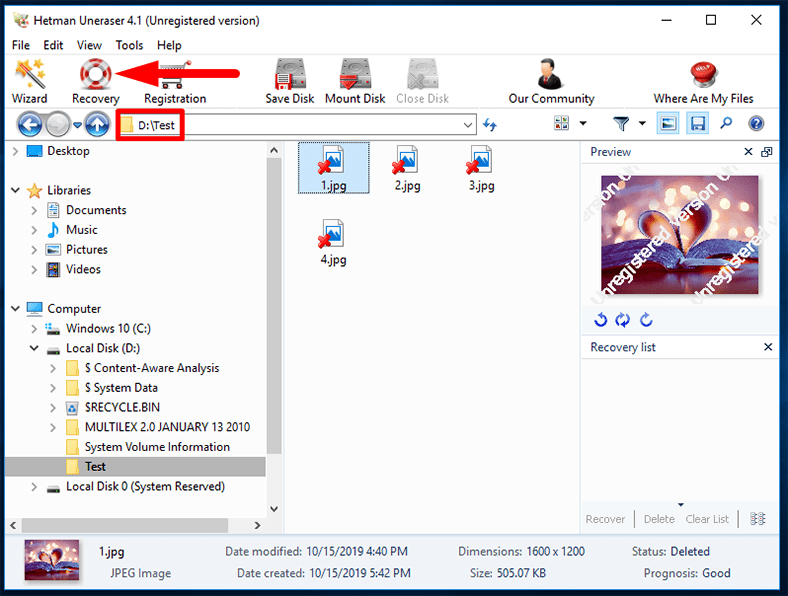The height and width of the screenshot is (596, 788).
Task: Select deleted file 1.jpg
Action: [334, 168]
